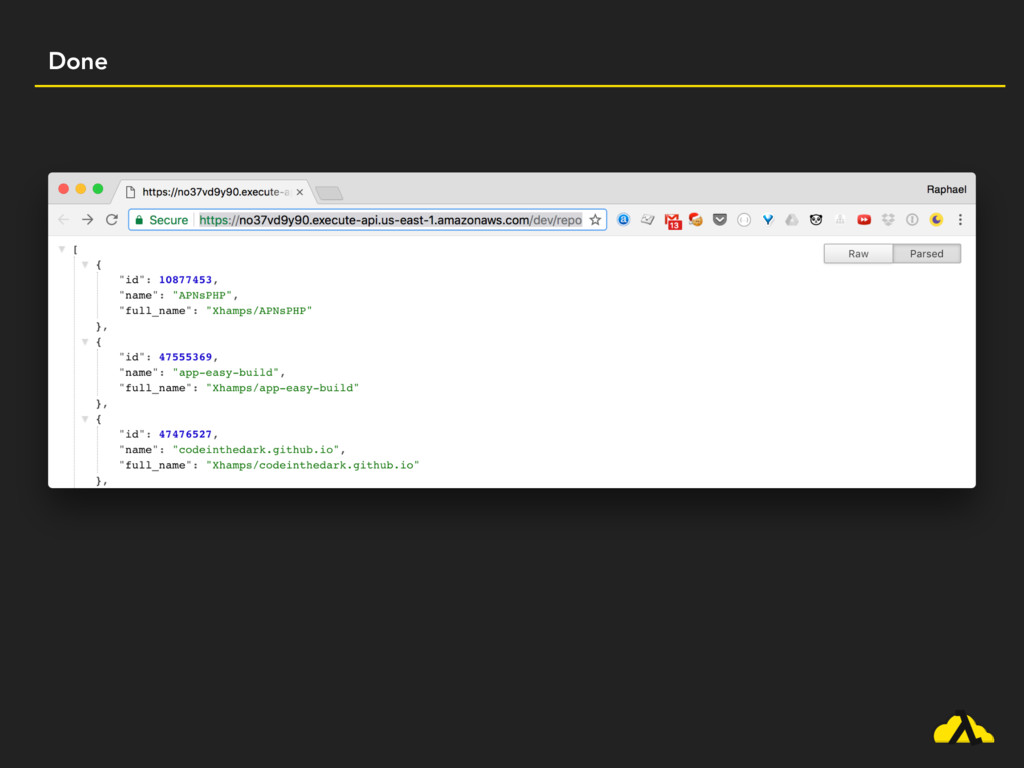This screenshot has width=1024, height=768.
Task: Open the blue Y extension icon
Action: [x=768, y=220]
